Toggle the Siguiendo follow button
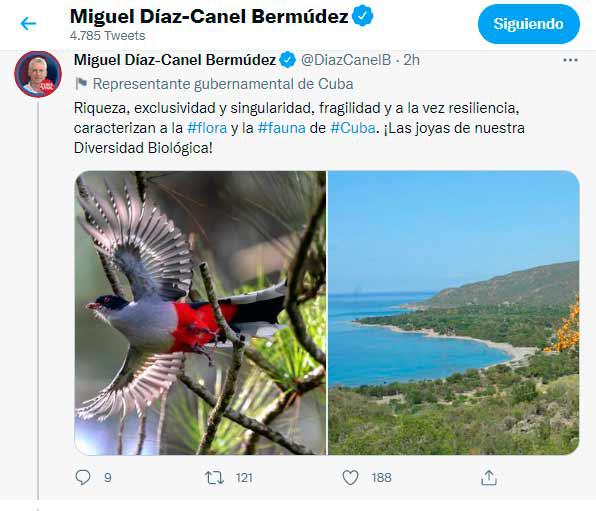 529,24
